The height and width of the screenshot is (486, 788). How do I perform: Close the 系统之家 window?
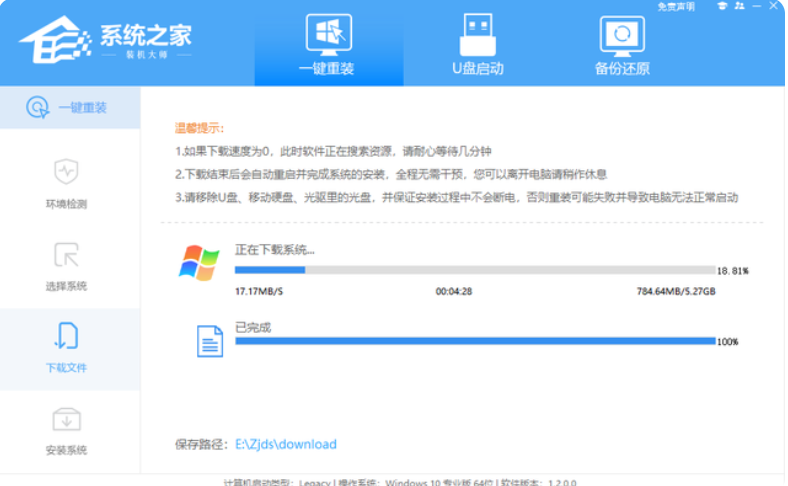coord(773,6)
